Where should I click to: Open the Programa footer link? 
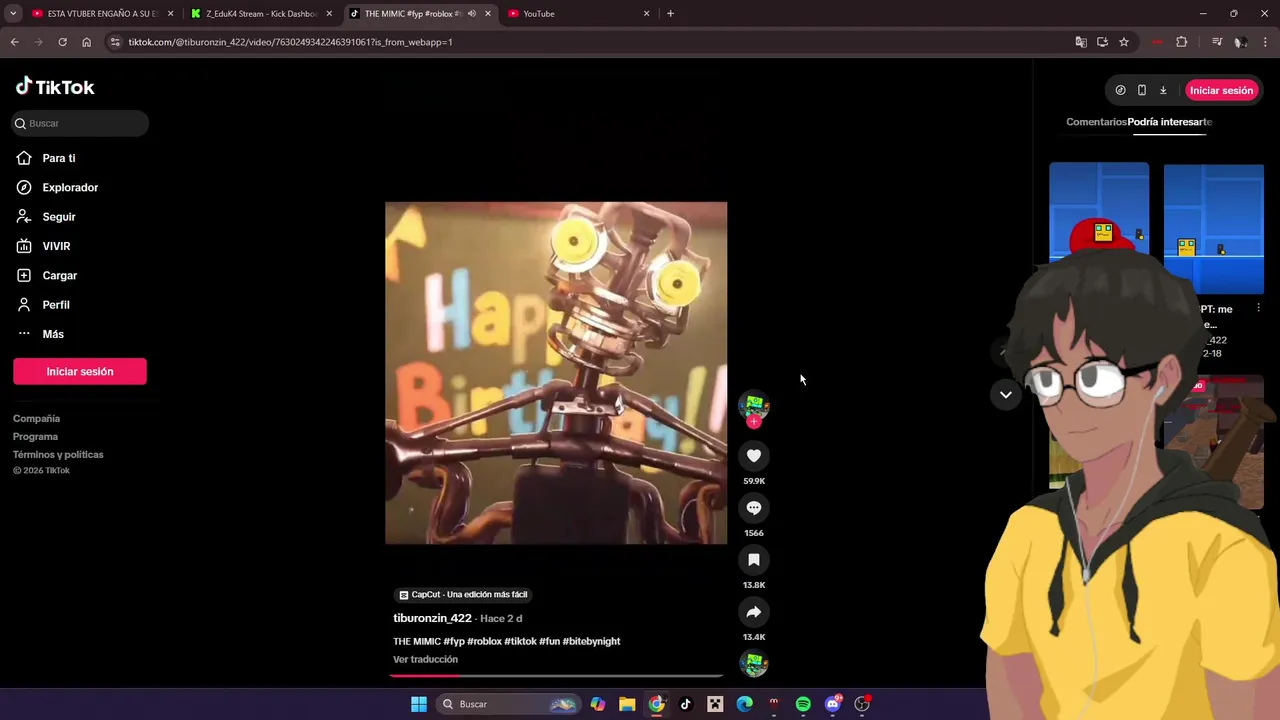[x=35, y=437]
